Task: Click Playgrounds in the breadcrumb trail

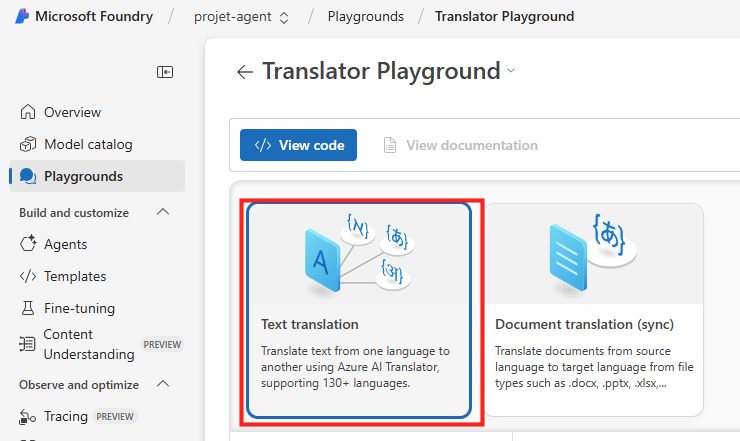Action: pyautogui.click(x=365, y=17)
